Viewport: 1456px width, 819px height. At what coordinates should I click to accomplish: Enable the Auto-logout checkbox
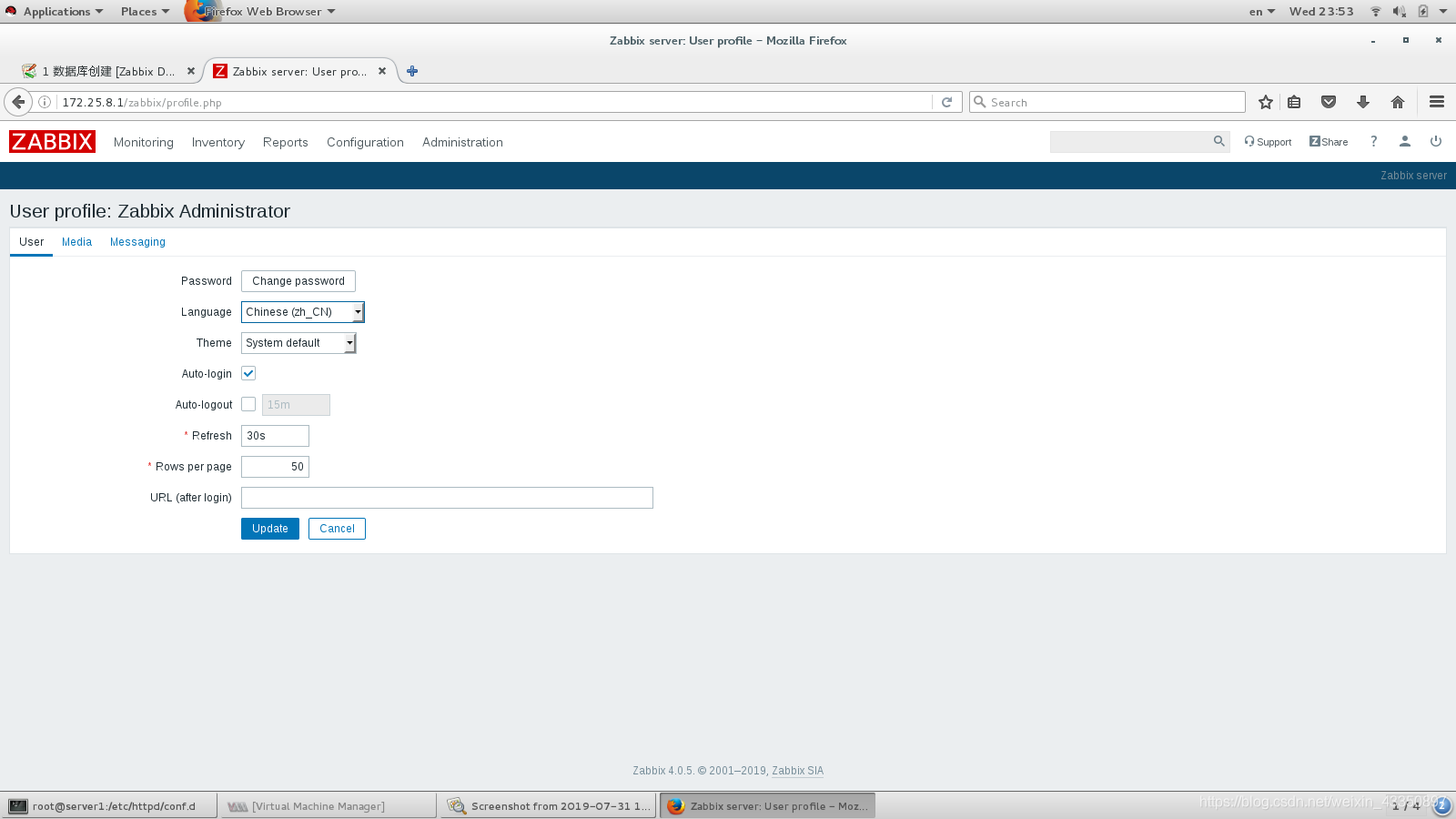click(248, 404)
